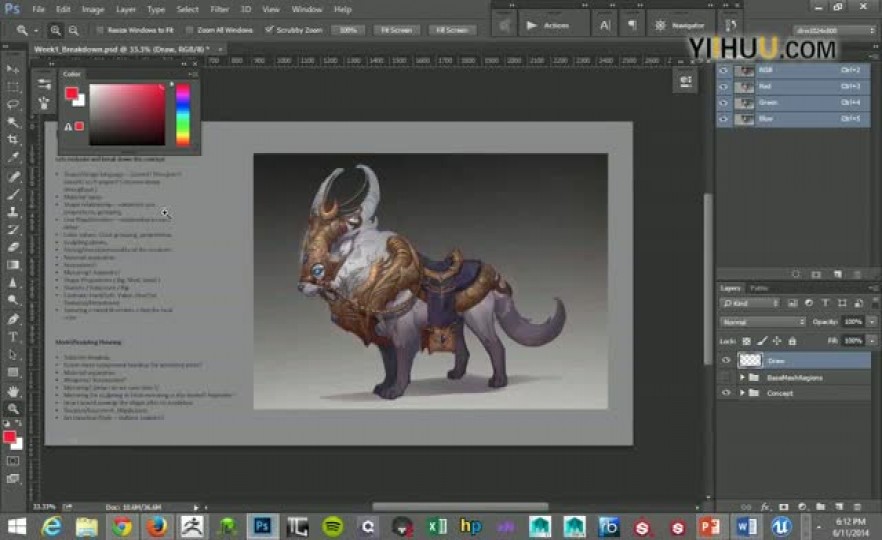This screenshot has height=540, width=882.
Task: Hide the Concept group
Action: (726, 393)
